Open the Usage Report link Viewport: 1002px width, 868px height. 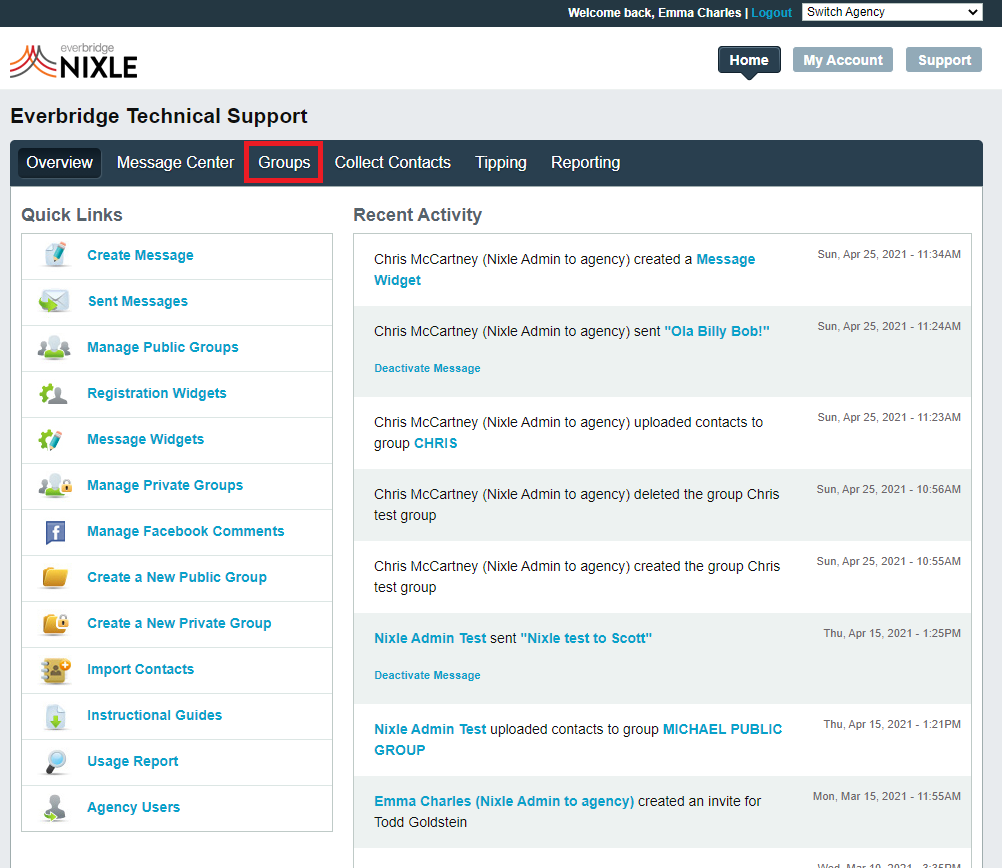(x=132, y=761)
